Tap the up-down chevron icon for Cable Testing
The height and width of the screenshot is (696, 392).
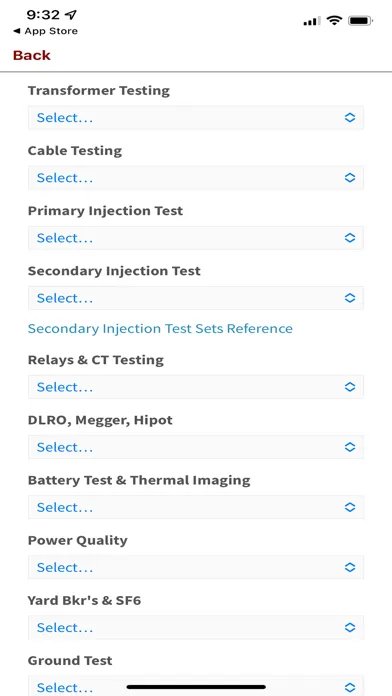pyautogui.click(x=350, y=178)
